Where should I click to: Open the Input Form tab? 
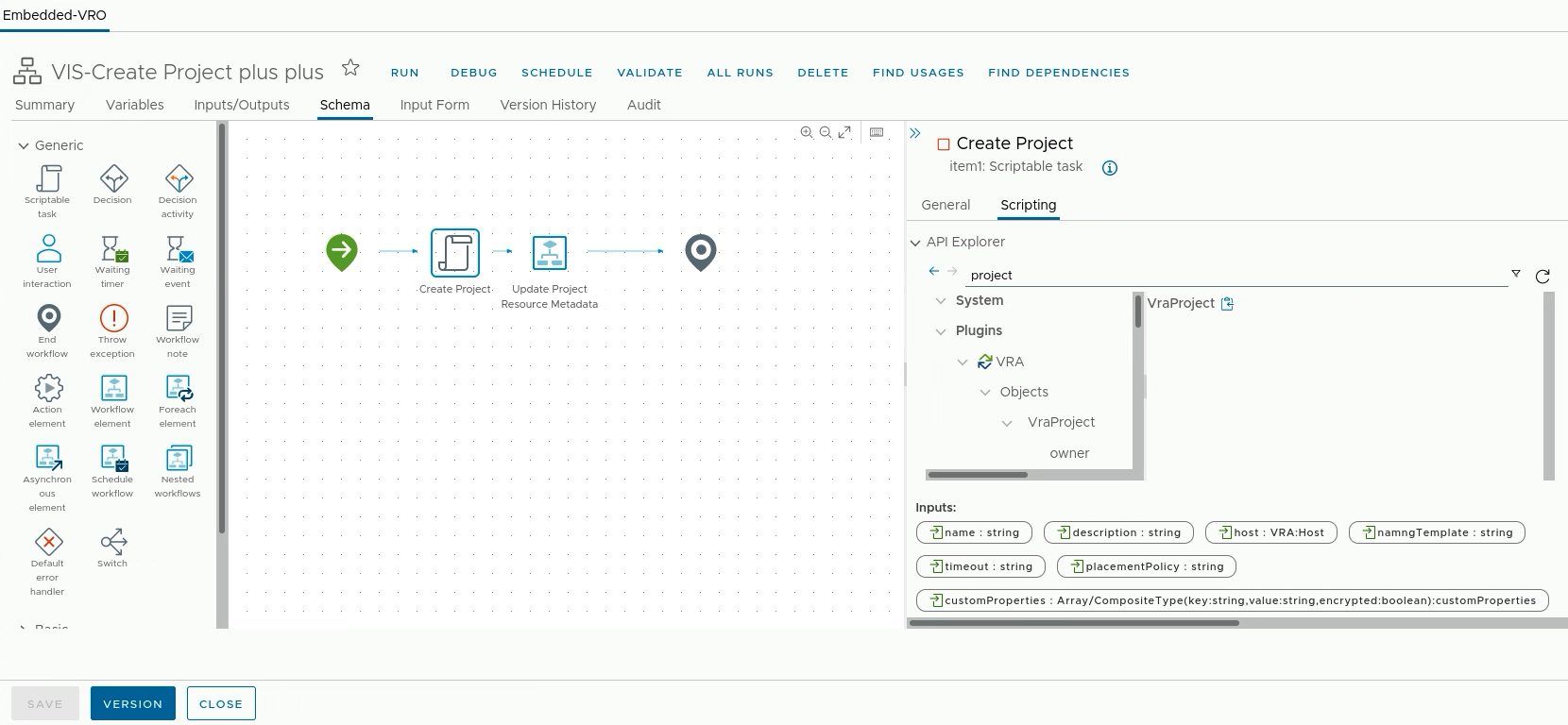pos(435,105)
